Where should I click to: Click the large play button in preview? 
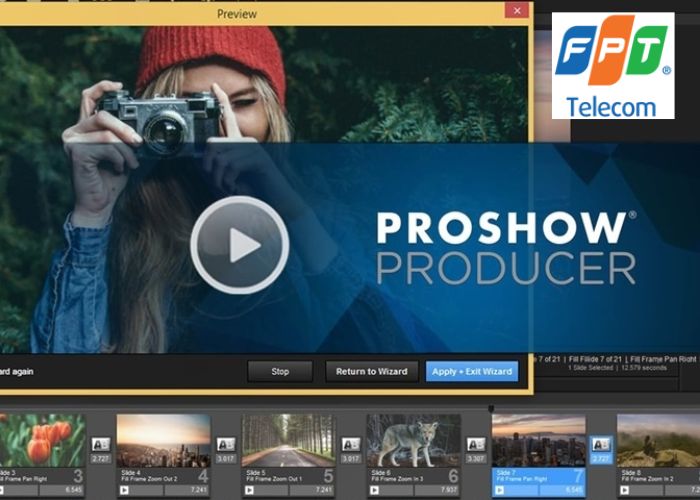click(x=239, y=245)
